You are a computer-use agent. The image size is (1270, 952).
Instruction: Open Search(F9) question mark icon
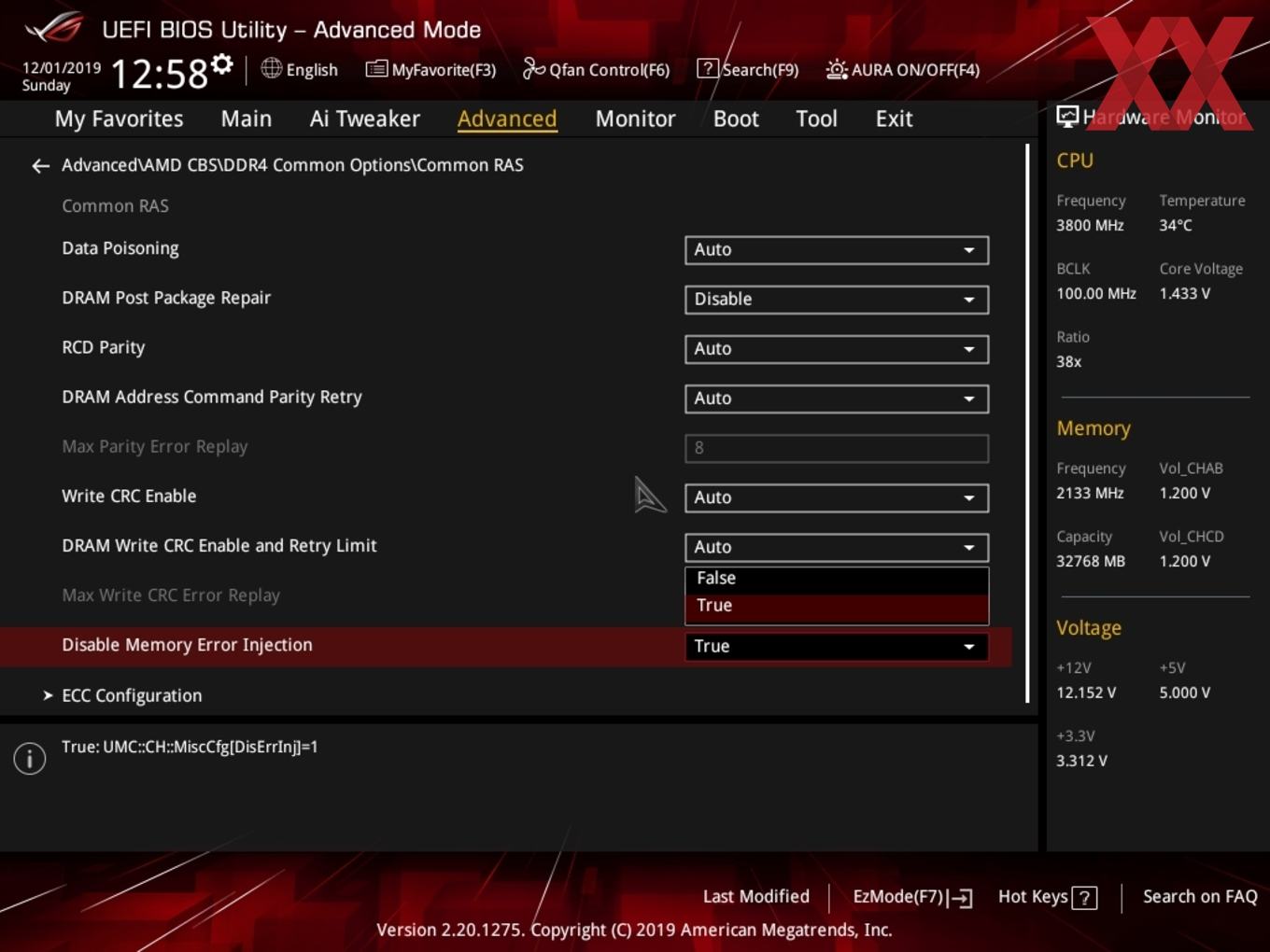[x=708, y=68]
